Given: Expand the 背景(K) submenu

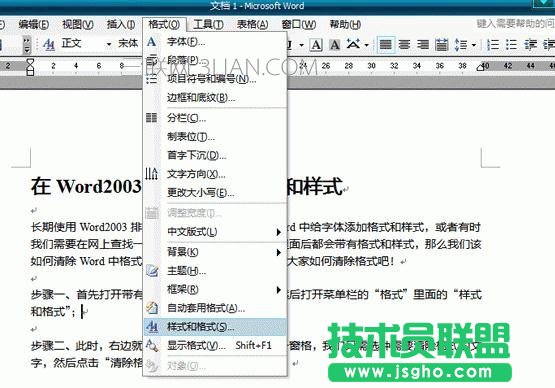Looking at the screenshot, I should (215, 252).
